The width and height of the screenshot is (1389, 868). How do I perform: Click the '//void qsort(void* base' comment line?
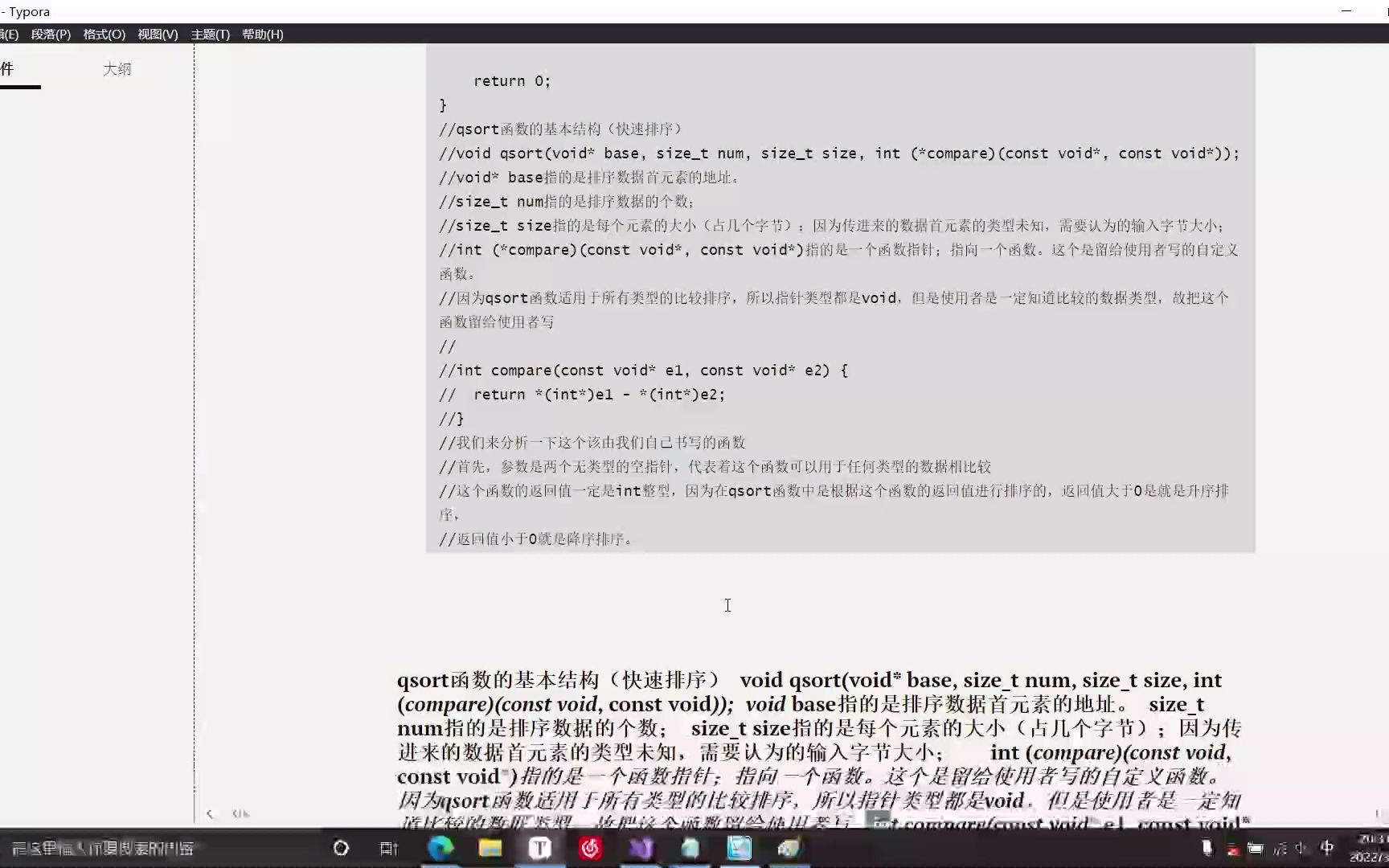[839, 154]
